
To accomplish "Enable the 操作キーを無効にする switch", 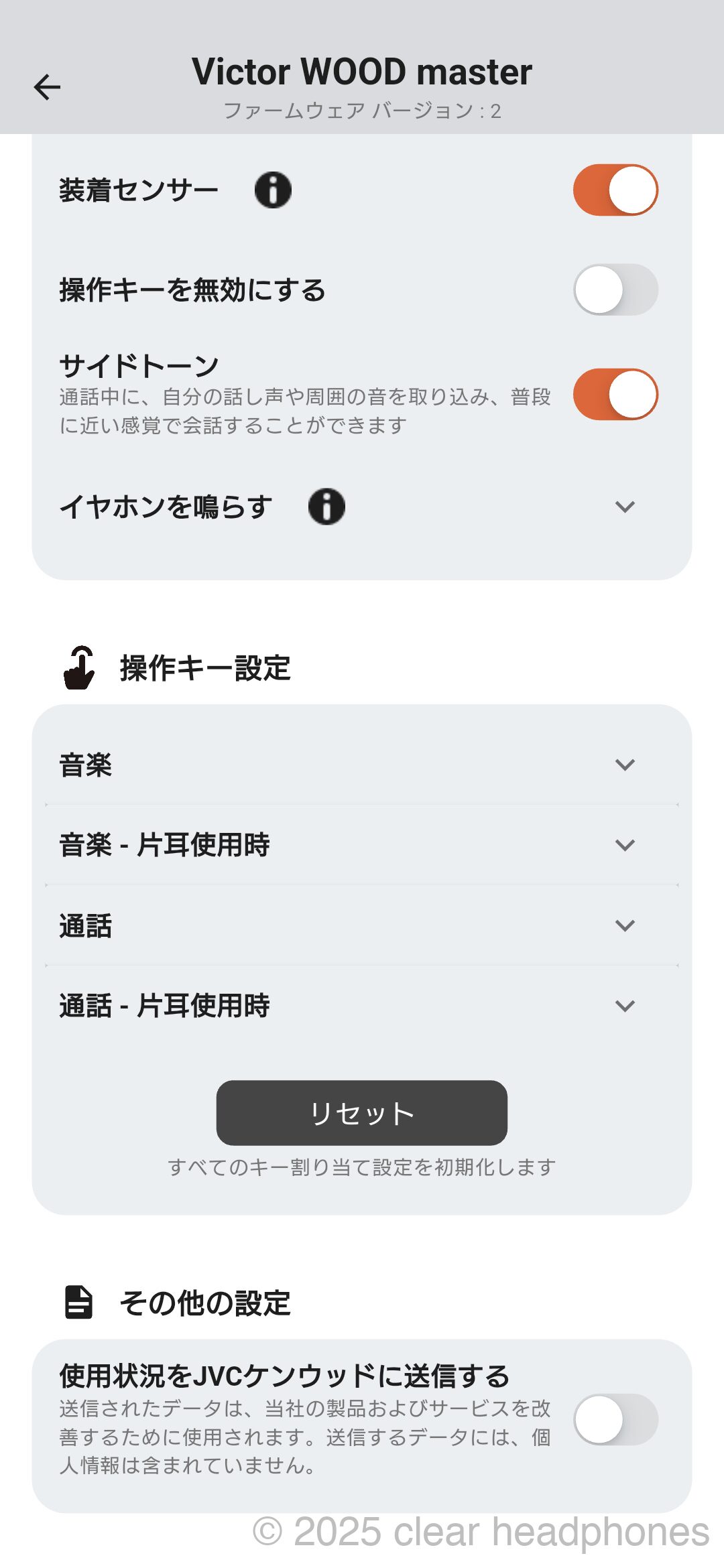I will [615, 289].
